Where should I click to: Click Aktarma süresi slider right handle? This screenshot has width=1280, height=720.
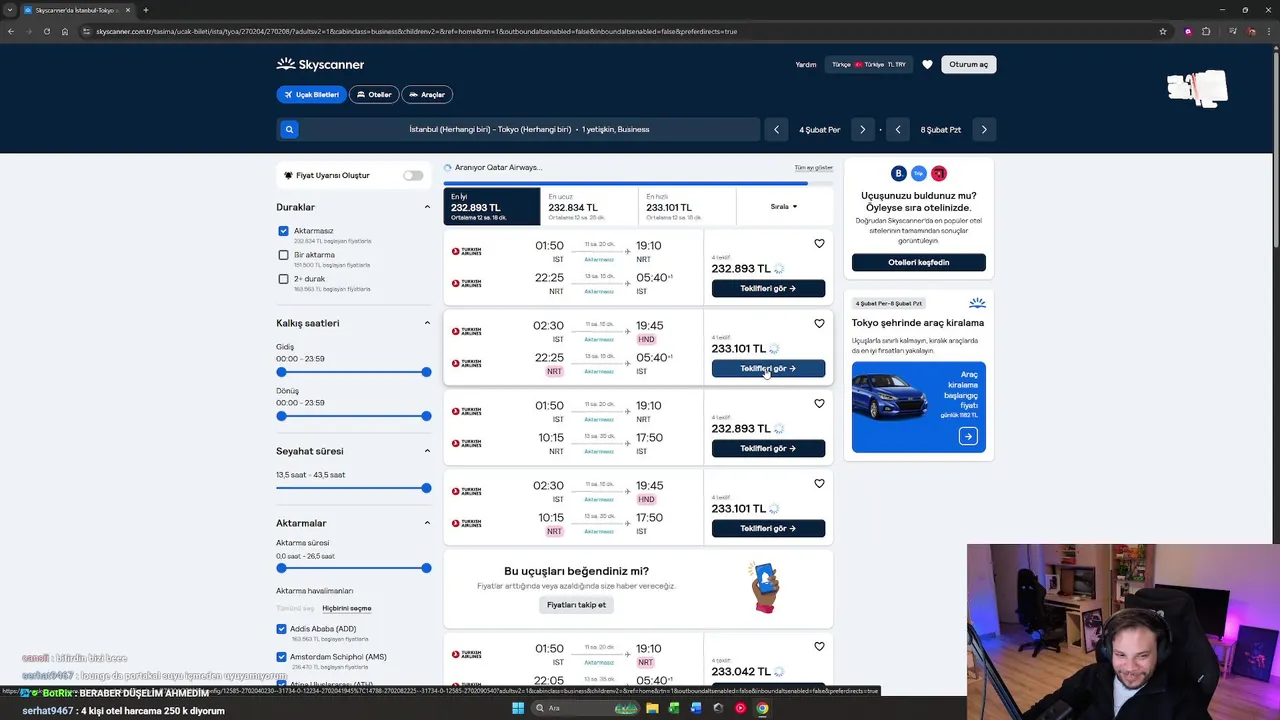pyautogui.click(x=426, y=568)
